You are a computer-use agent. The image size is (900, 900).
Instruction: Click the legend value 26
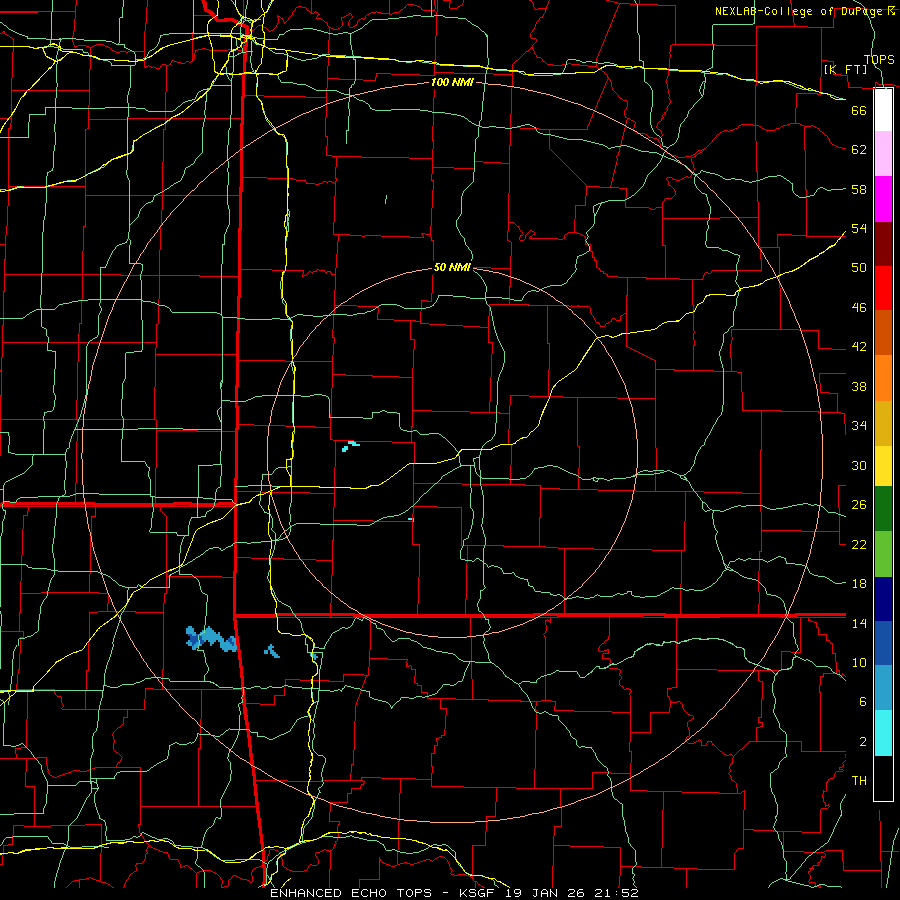click(x=859, y=505)
